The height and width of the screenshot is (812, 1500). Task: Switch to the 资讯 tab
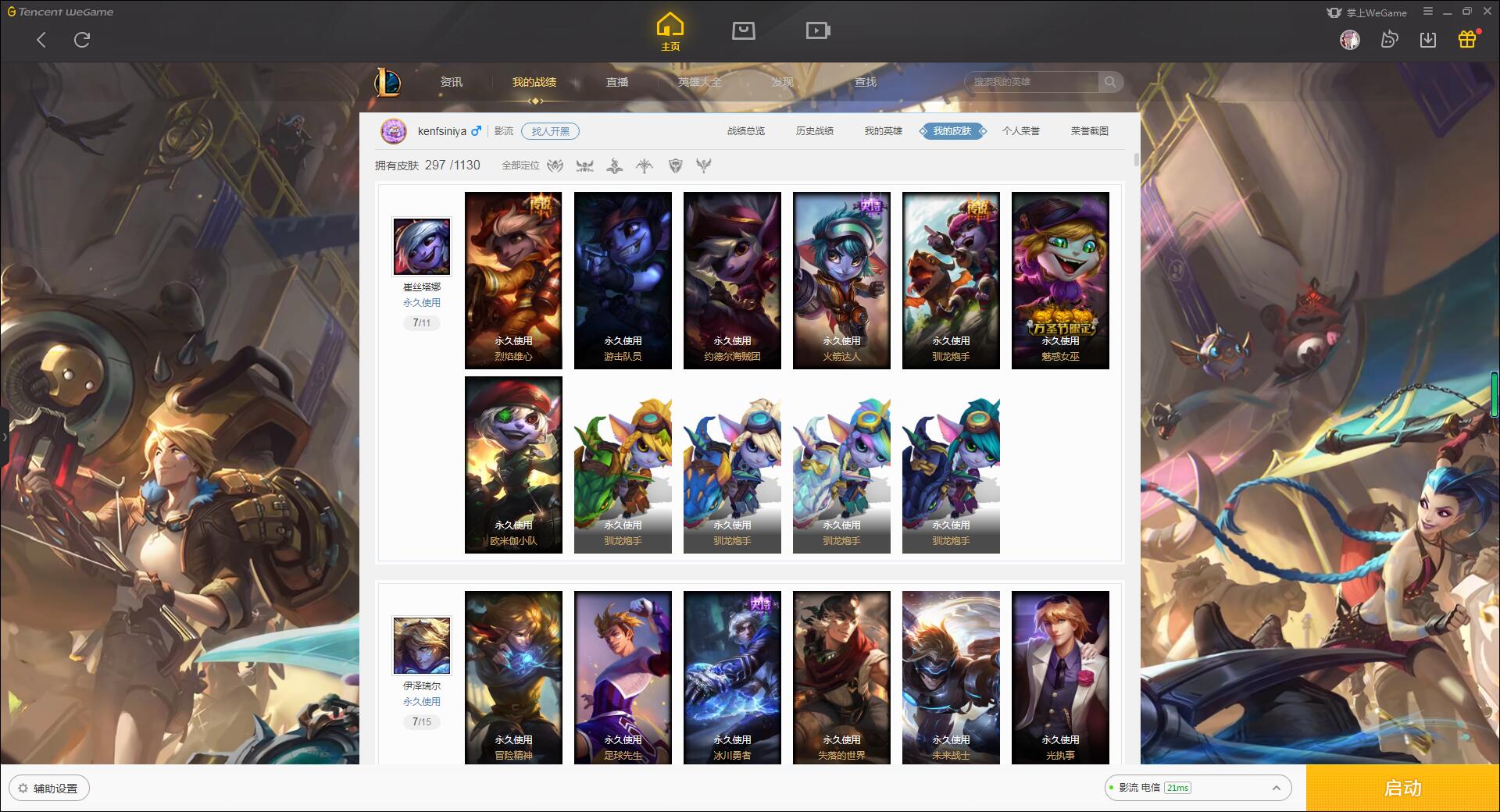coord(452,82)
